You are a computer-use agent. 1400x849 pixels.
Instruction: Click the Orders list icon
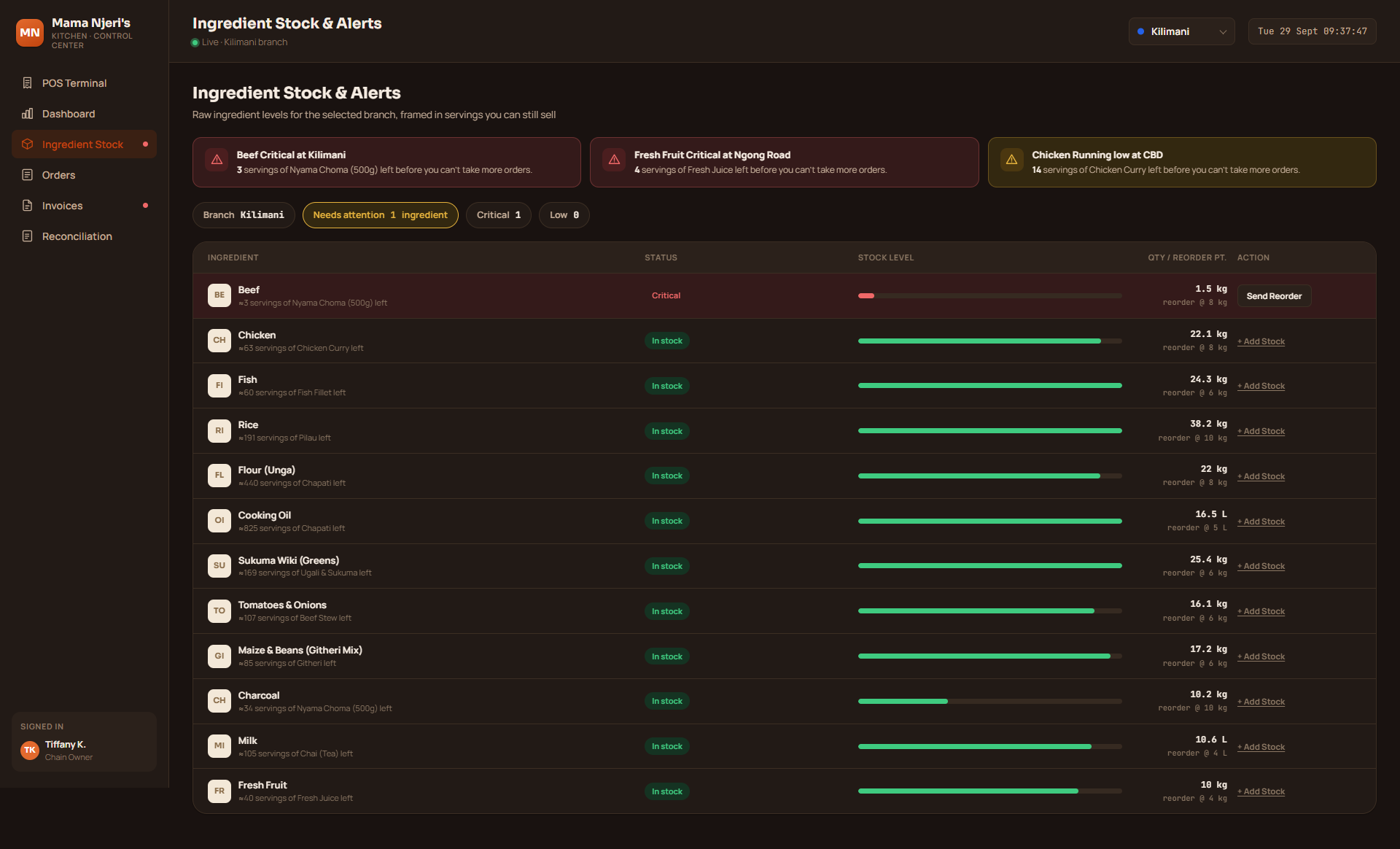[27, 175]
